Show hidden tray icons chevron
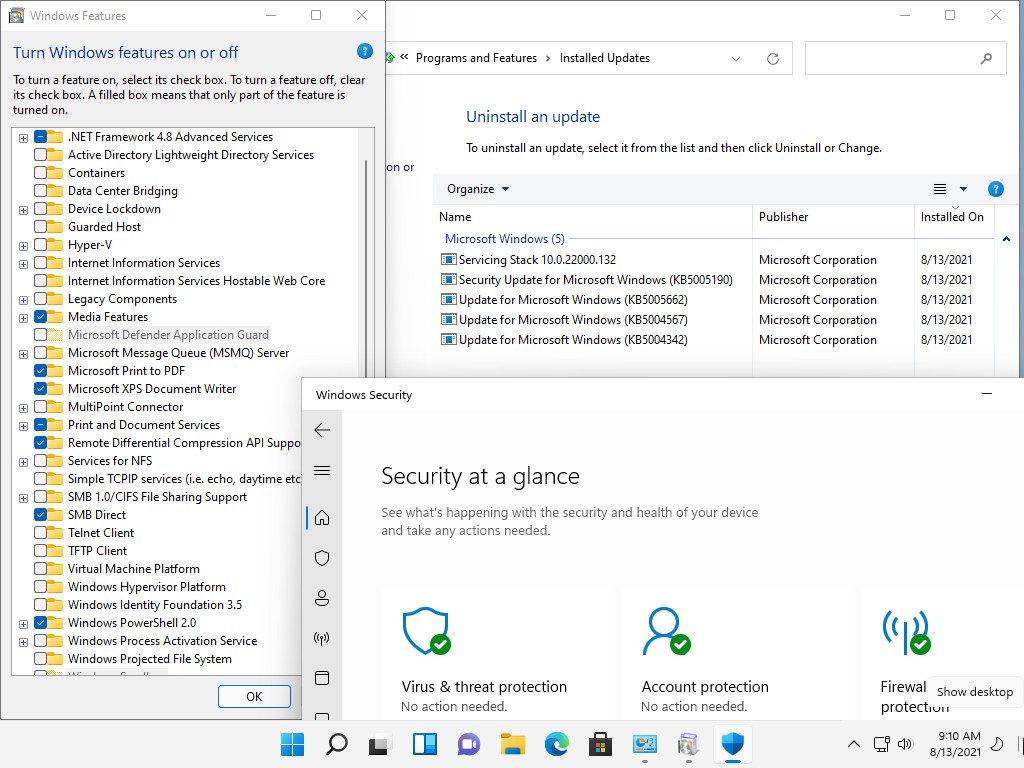 (x=854, y=744)
